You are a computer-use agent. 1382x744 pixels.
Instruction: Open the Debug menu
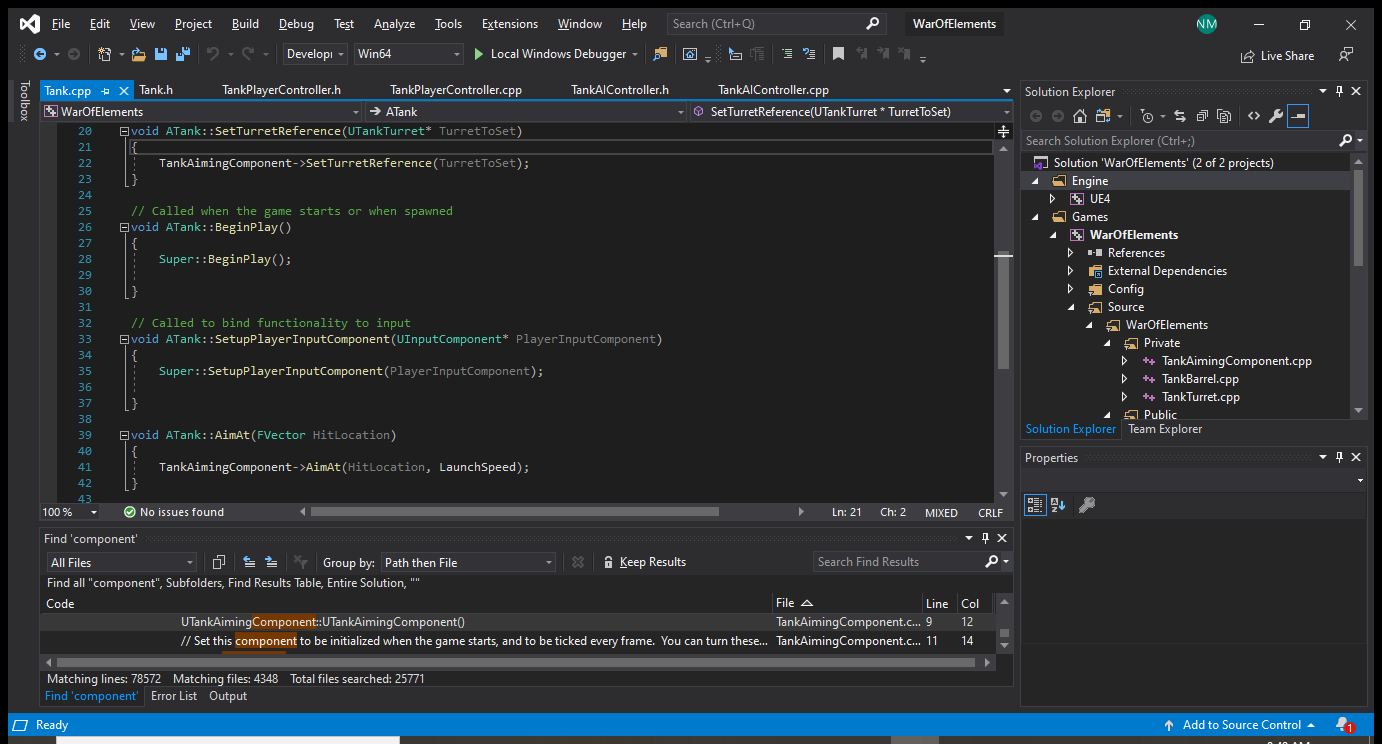[296, 24]
